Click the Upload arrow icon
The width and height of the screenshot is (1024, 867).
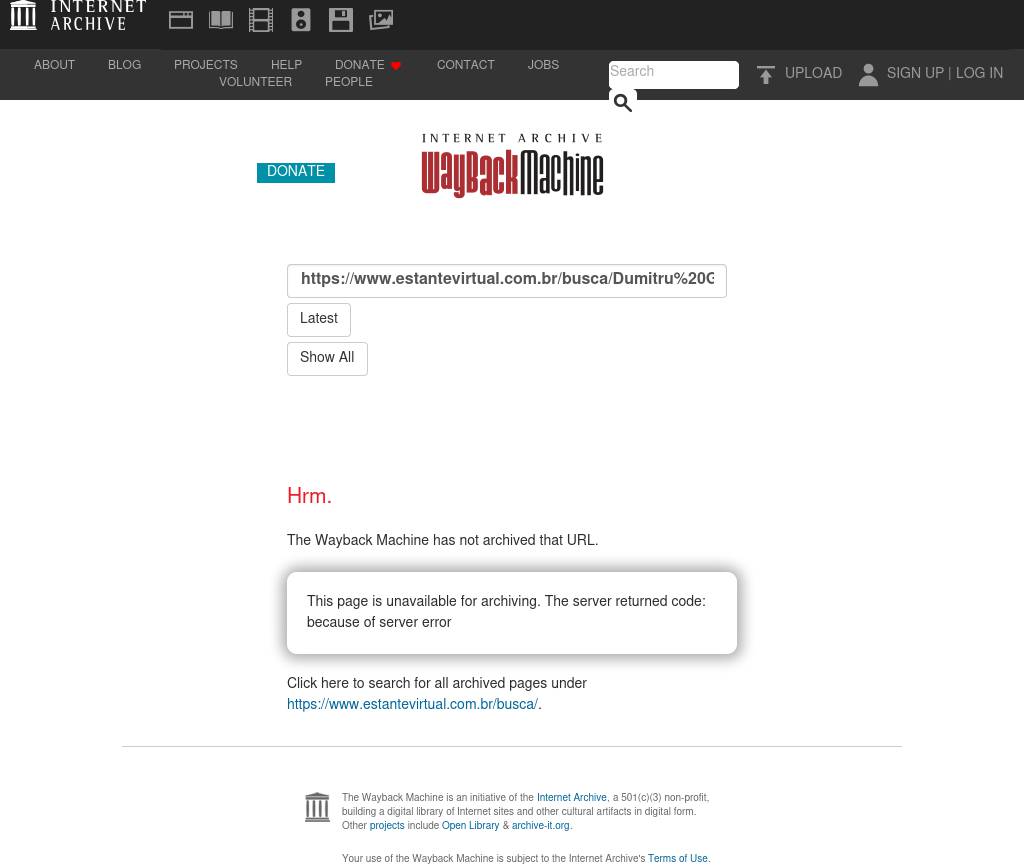tap(766, 75)
